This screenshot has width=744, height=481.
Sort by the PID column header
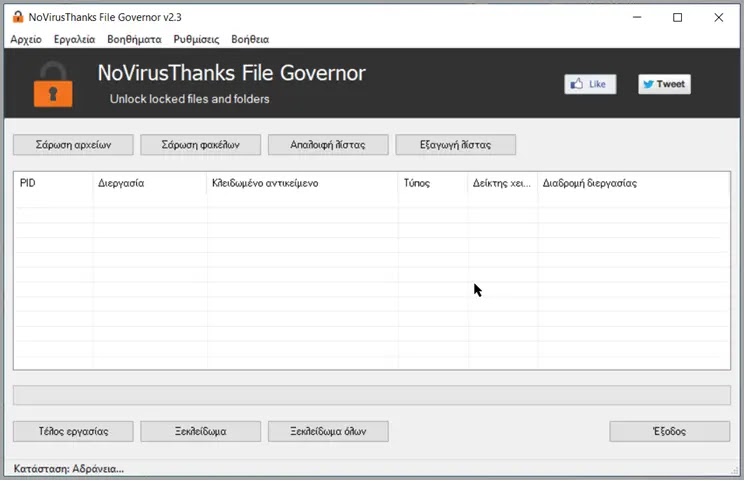click(x=53, y=183)
